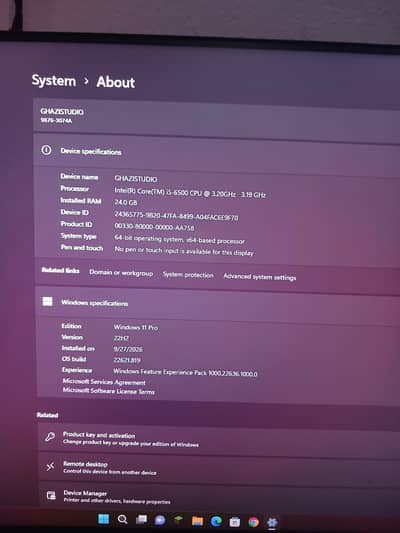Launch Microsoft Edge from the taskbar

216,521
